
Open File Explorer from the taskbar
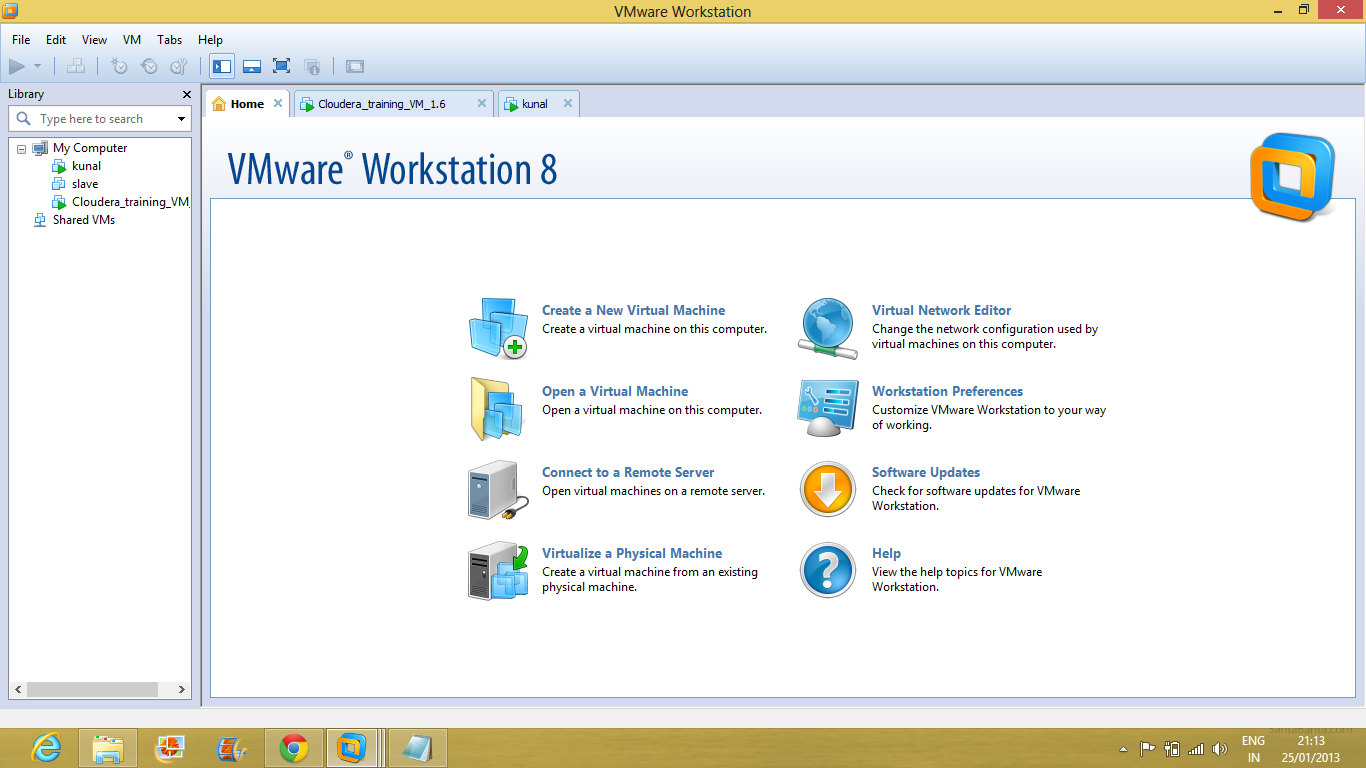pyautogui.click(x=107, y=748)
